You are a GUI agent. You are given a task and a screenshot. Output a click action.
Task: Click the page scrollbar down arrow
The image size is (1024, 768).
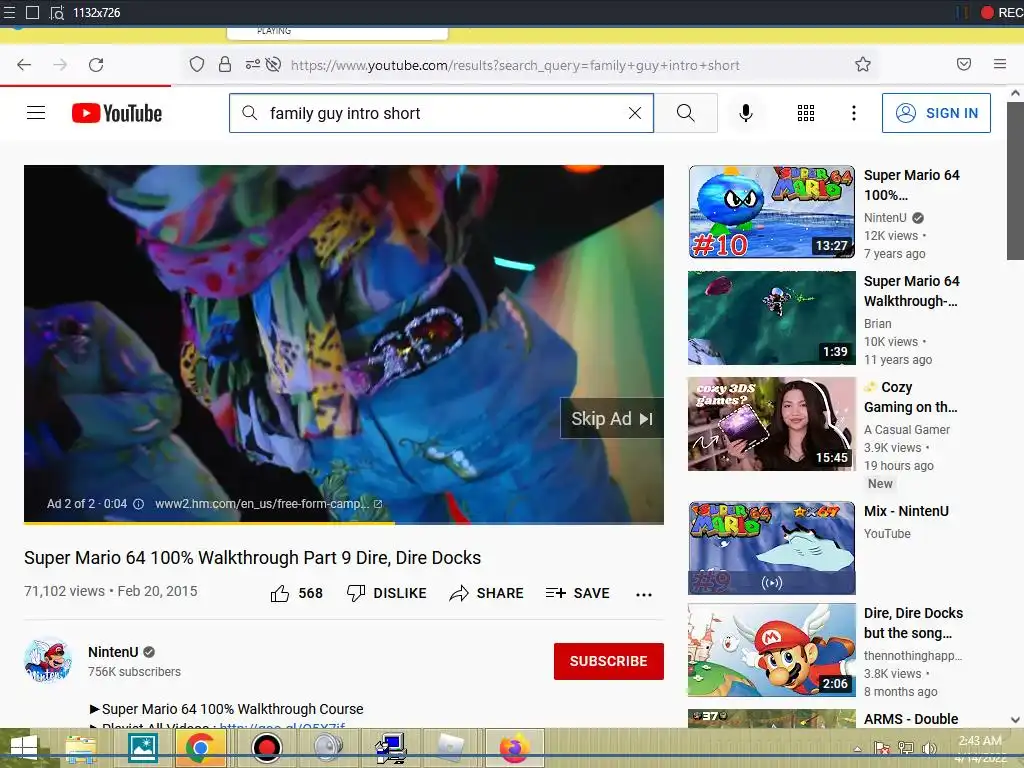1015,720
